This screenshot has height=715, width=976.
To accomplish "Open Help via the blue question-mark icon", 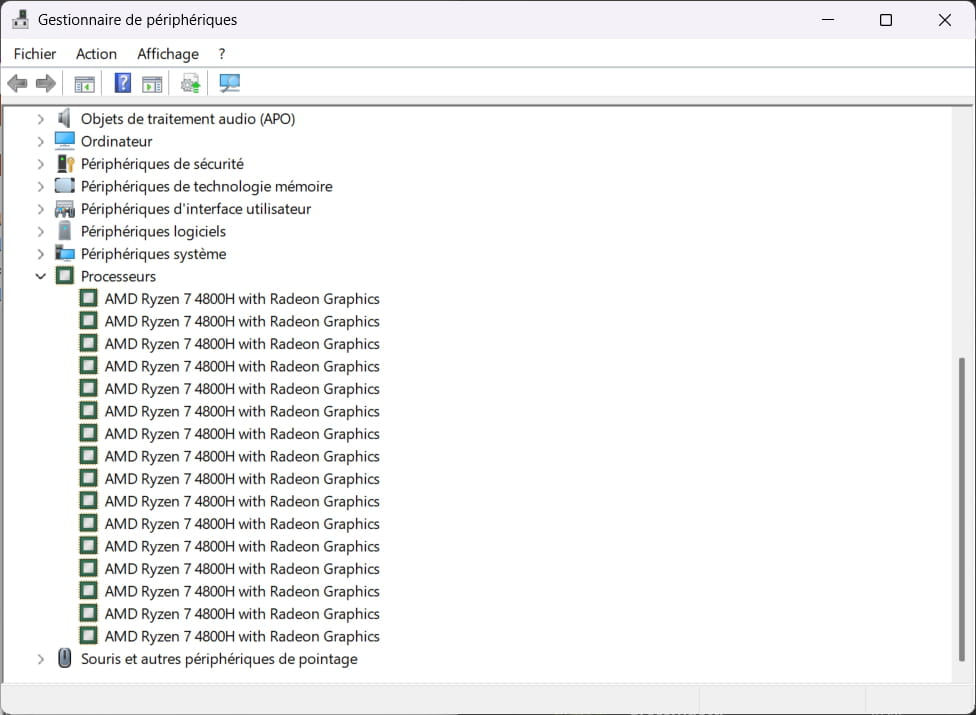I will pyautogui.click(x=123, y=83).
